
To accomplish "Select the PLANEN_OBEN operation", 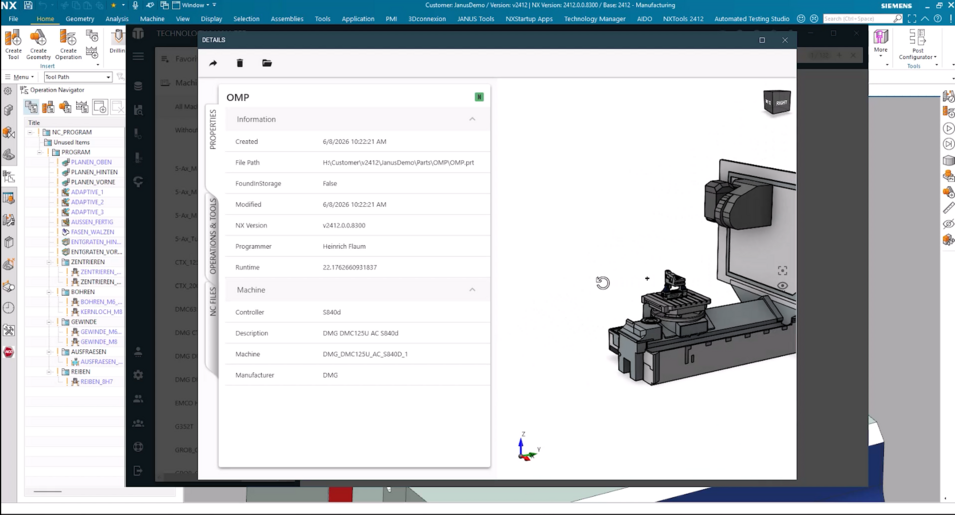I will (x=91, y=162).
